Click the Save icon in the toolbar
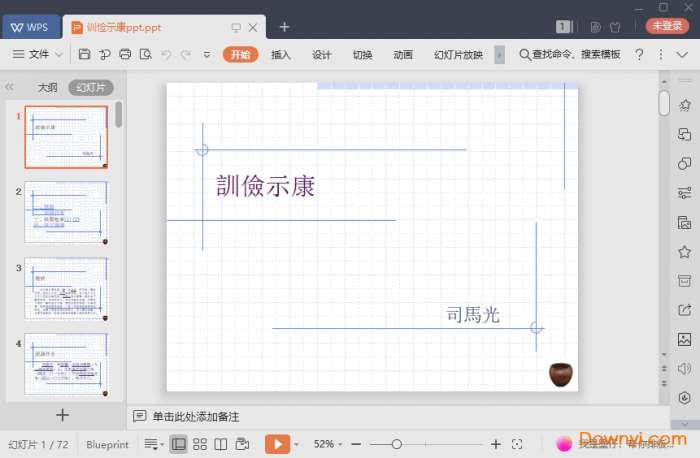The height and width of the screenshot is (458, 700). click(x=84, y=54)
